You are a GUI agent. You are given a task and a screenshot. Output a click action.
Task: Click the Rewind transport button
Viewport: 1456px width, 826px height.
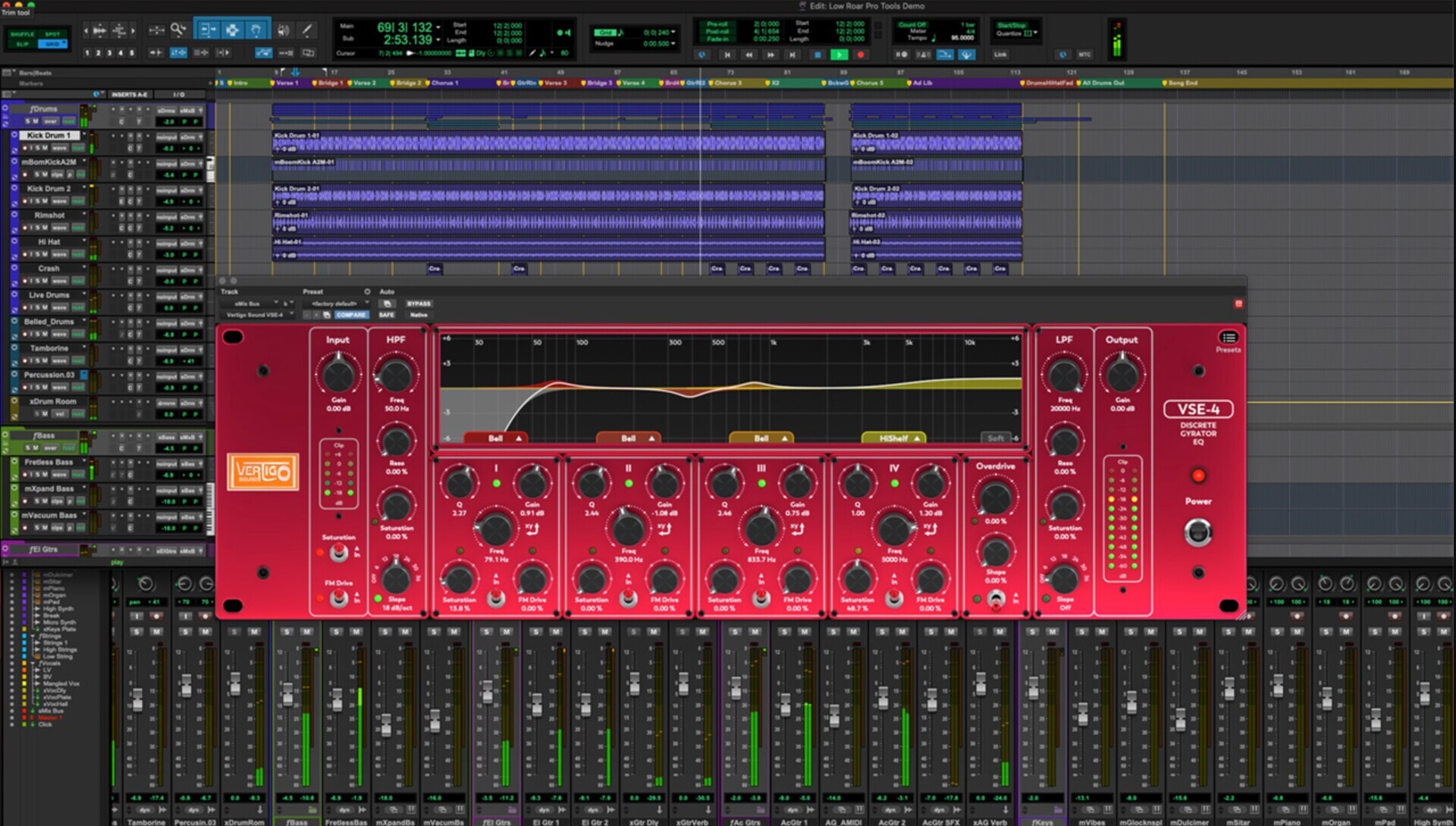[x=749, y=55]
